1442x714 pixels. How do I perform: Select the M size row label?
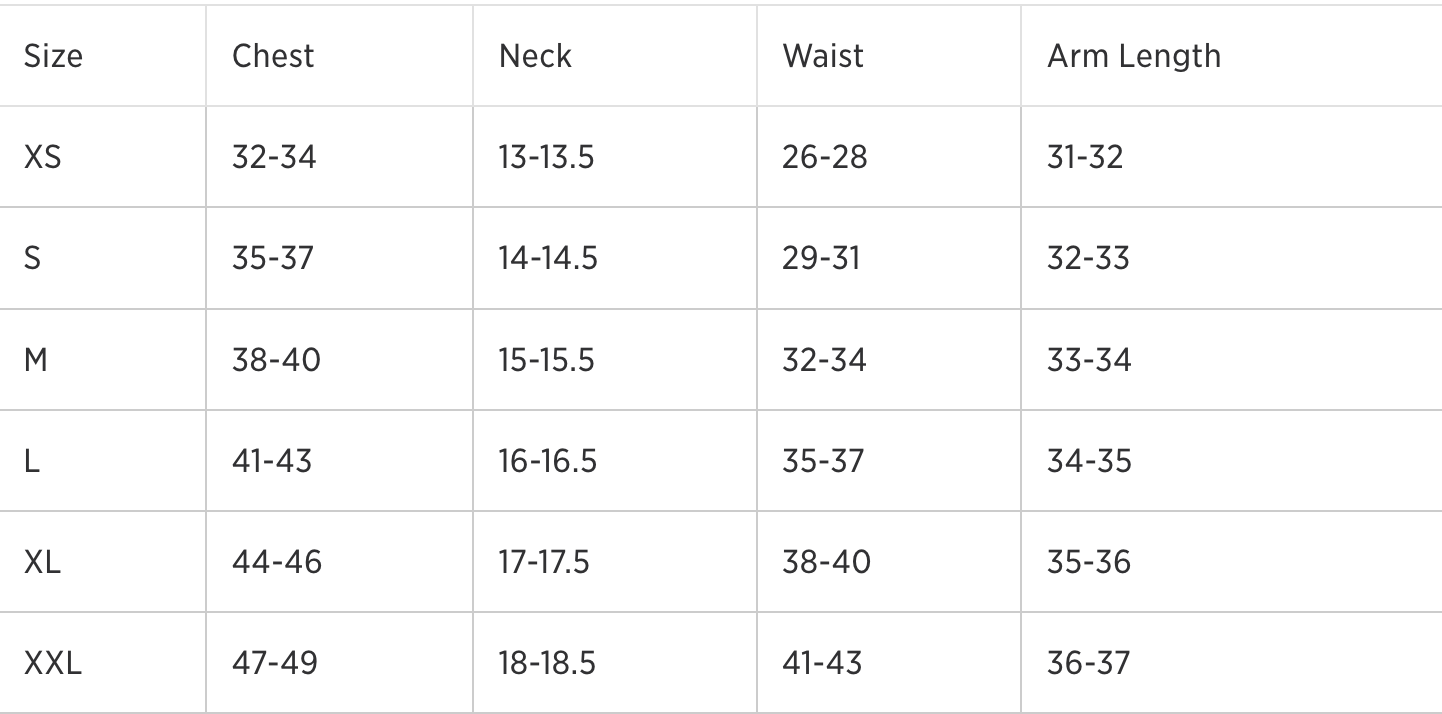35,359
